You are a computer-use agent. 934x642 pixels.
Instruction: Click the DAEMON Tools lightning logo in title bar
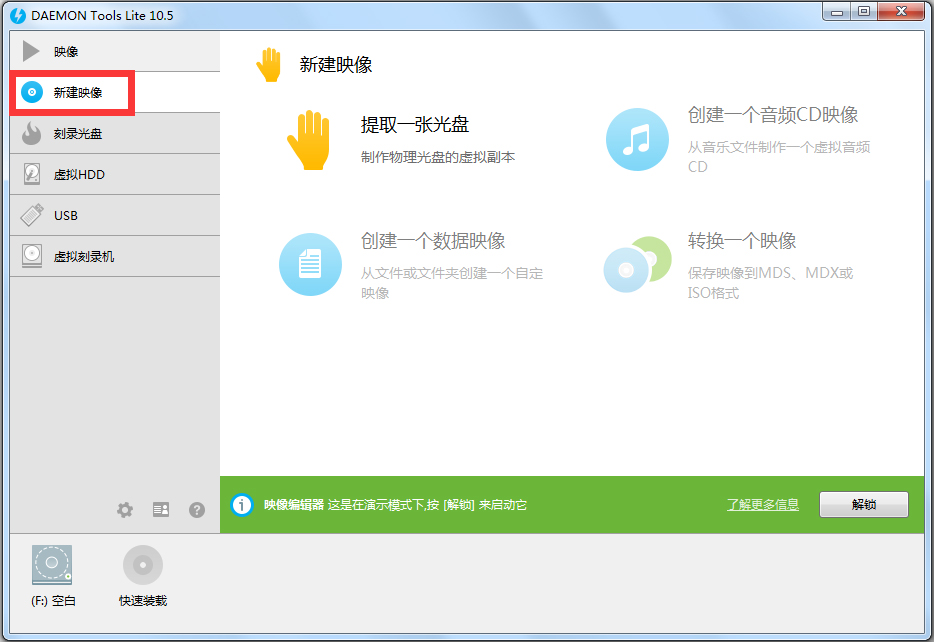pyautogui.click(x=18, y=15)
